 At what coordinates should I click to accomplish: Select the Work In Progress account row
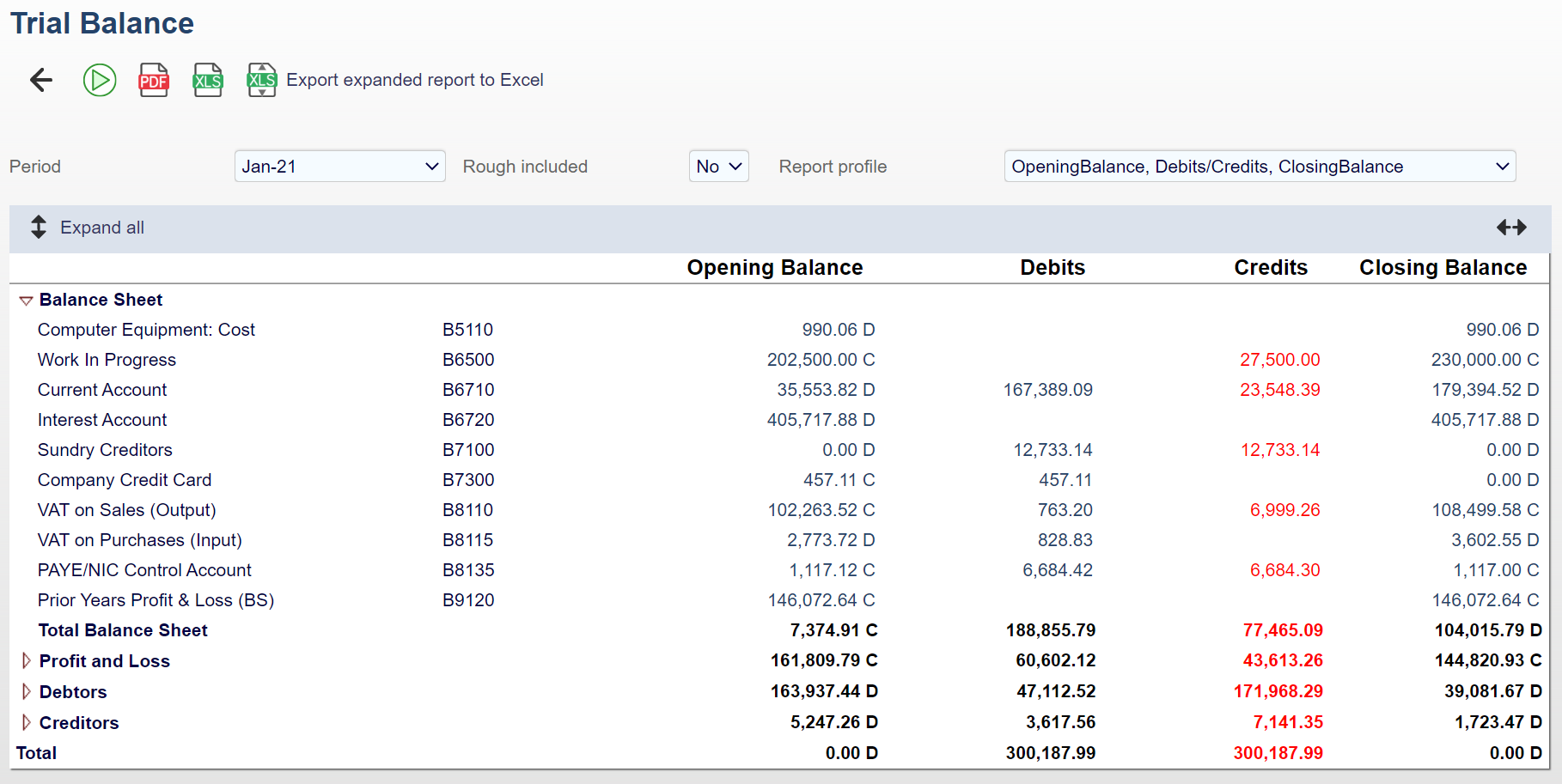coord(107,360)
